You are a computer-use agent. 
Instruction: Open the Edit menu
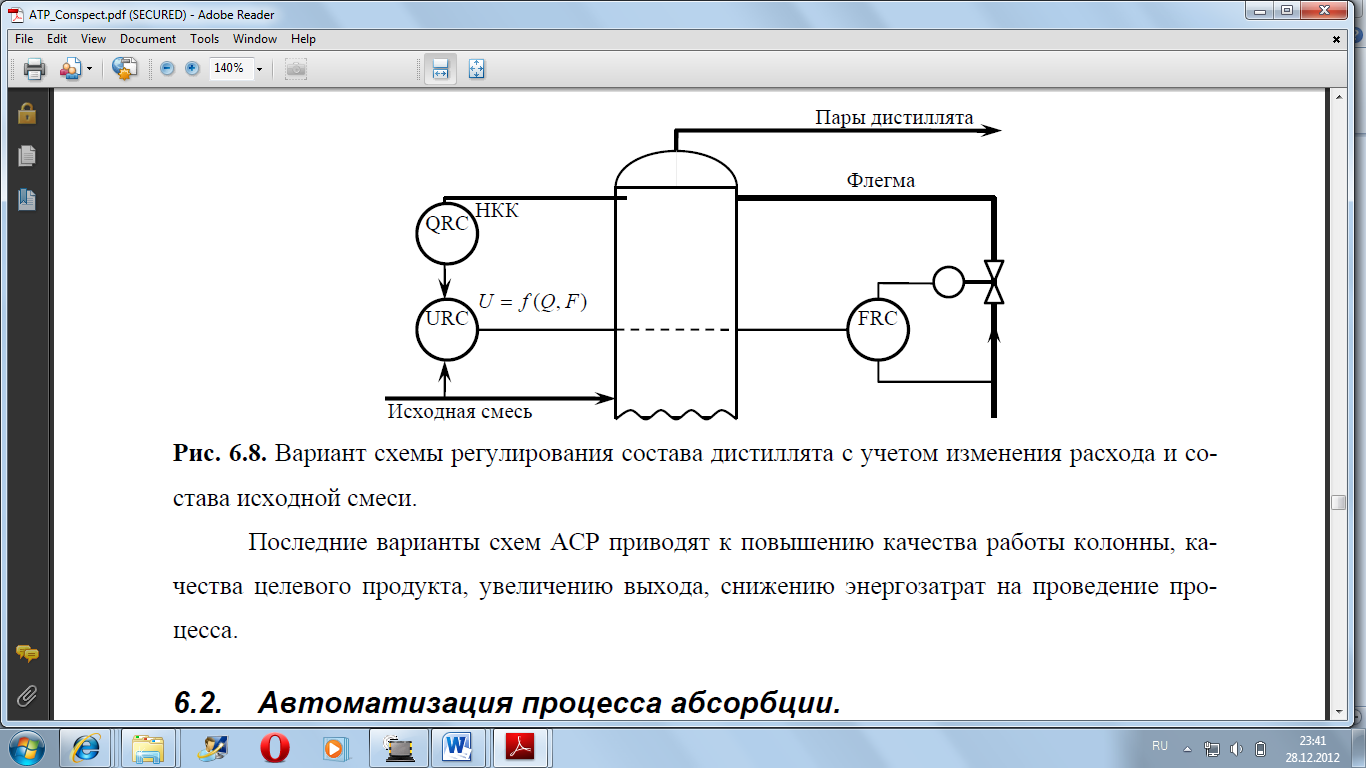point(57,39)
